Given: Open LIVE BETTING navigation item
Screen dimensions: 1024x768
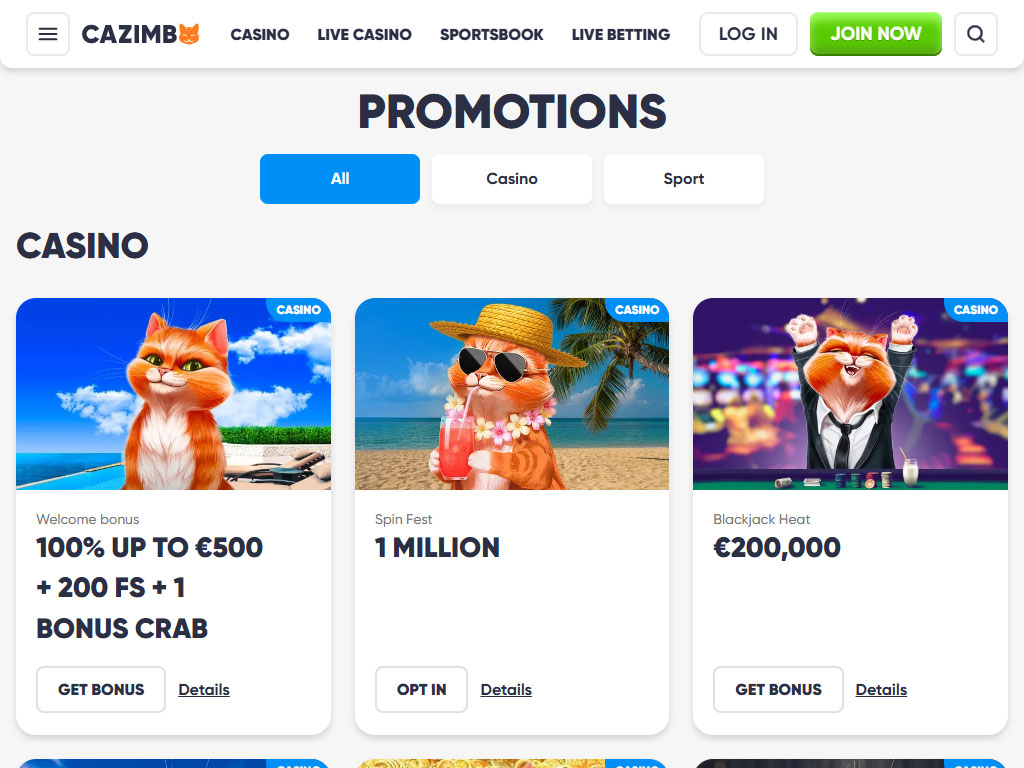Looking at the screenshot, I should pyautogui.click(x=621, y=35).
